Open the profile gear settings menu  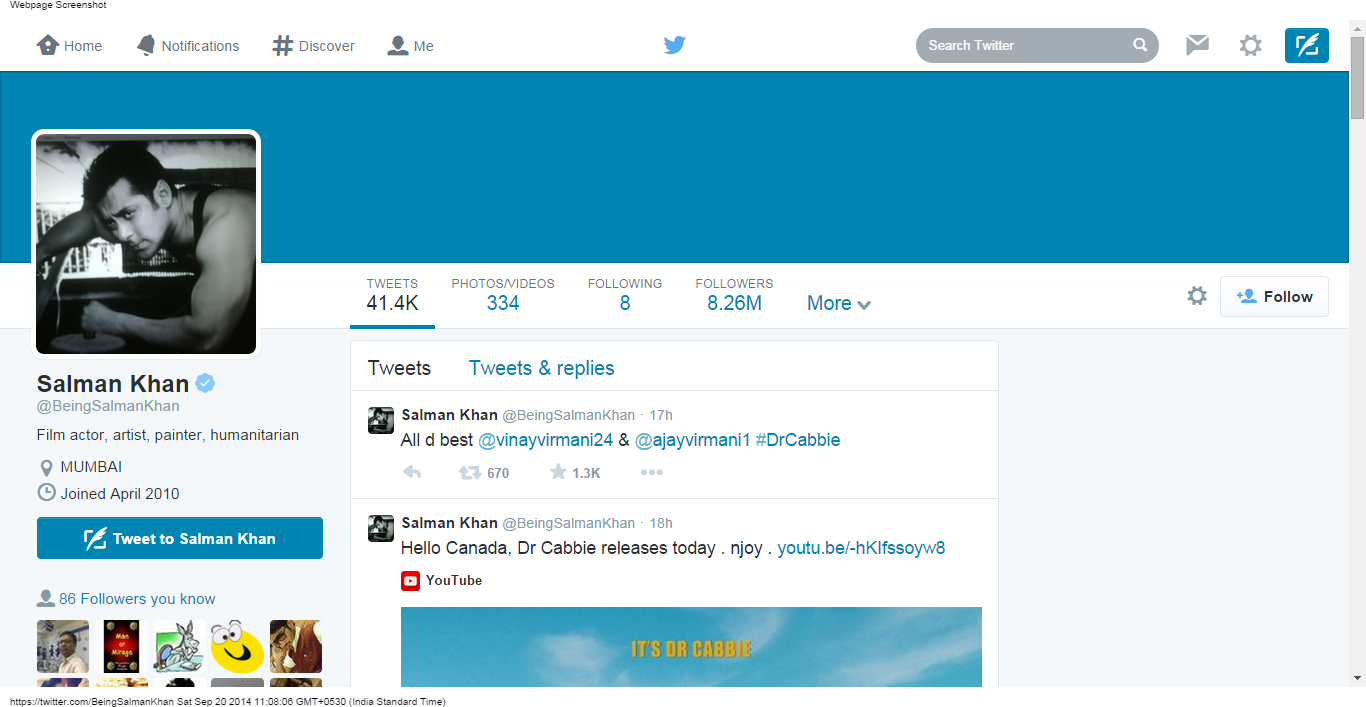(1197, 296)
